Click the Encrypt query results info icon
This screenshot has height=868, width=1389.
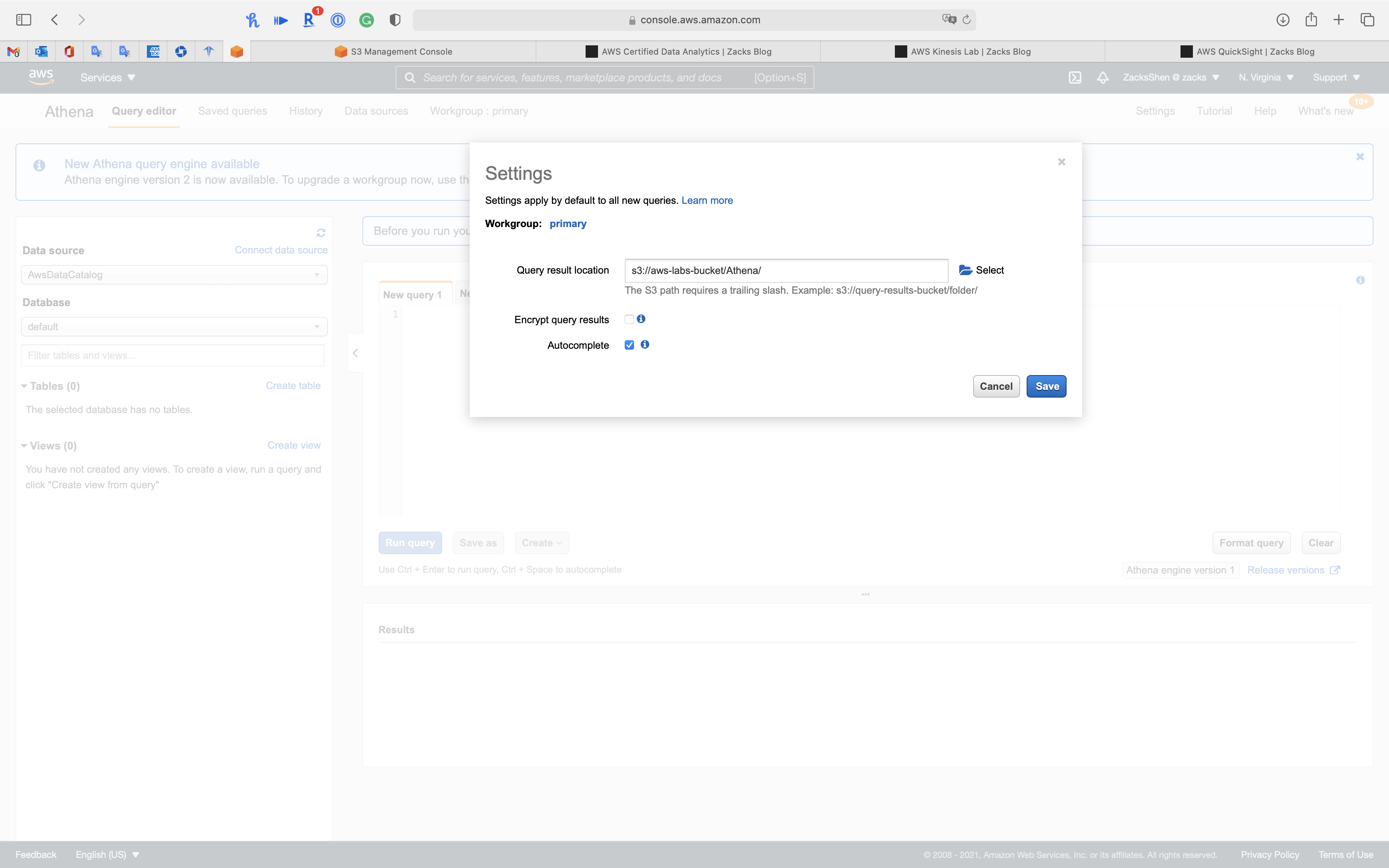(641, 319)
